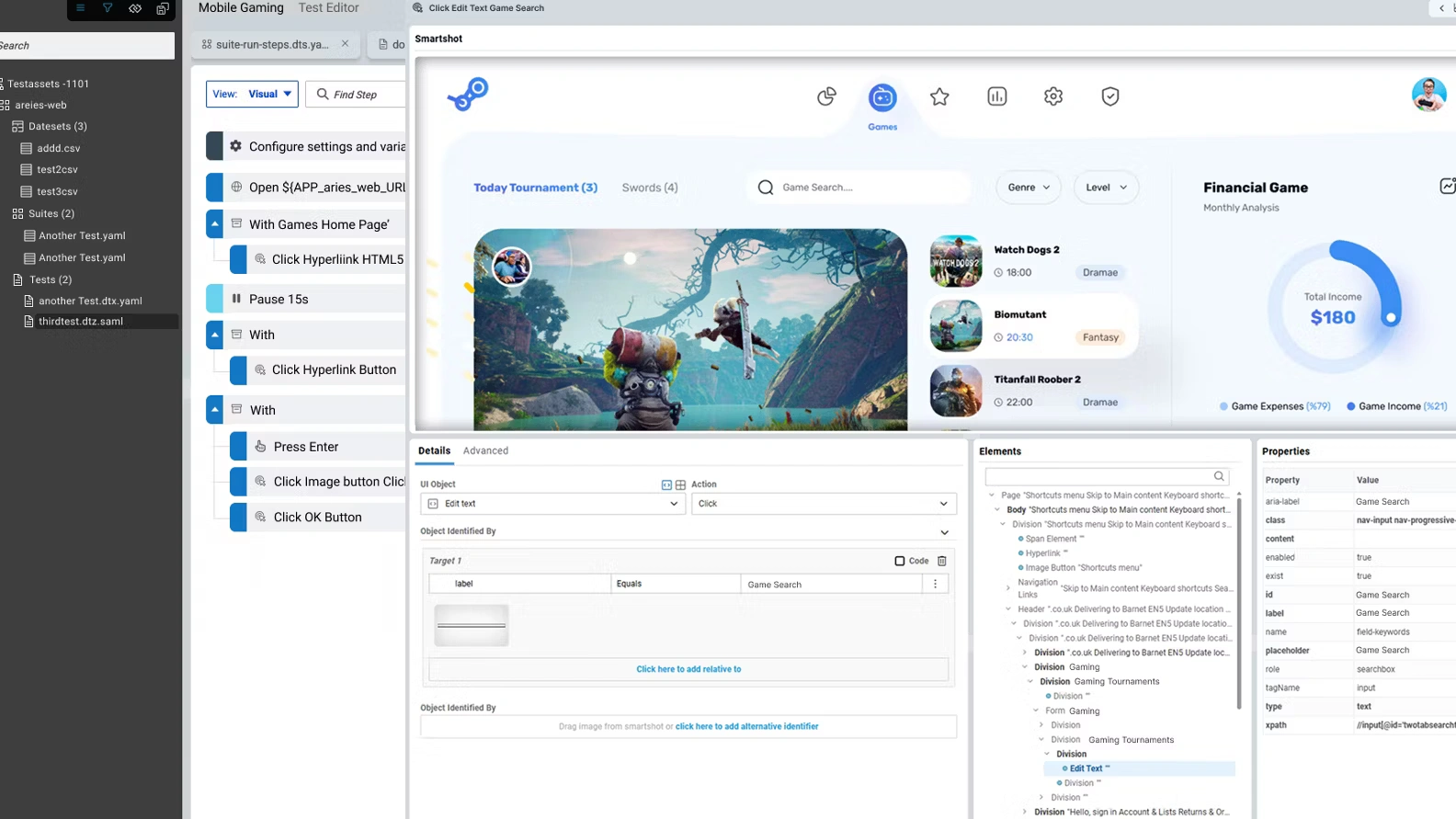Click the Total Income progress ring handle
Viewport: 1456px width, 819px height.
[x=1391, y=318]
